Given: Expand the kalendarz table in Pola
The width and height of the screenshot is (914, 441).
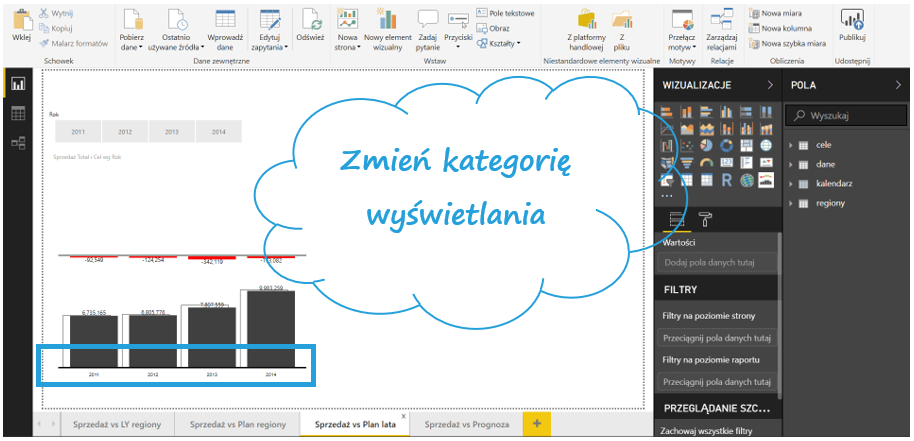Looking at the screenshot, I should point(791,183).
